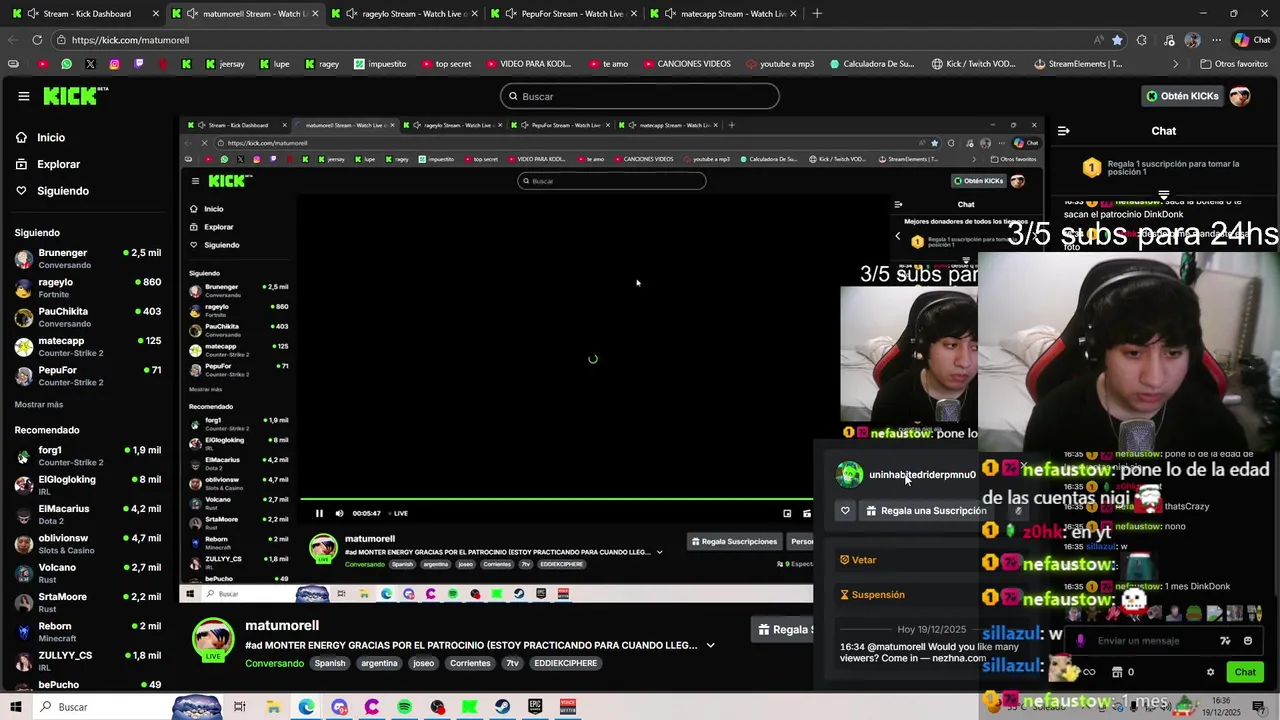Switch to Stream - Kick Dashboard tab
Viewport: 1280px width, 720px height.
(86, 14)
